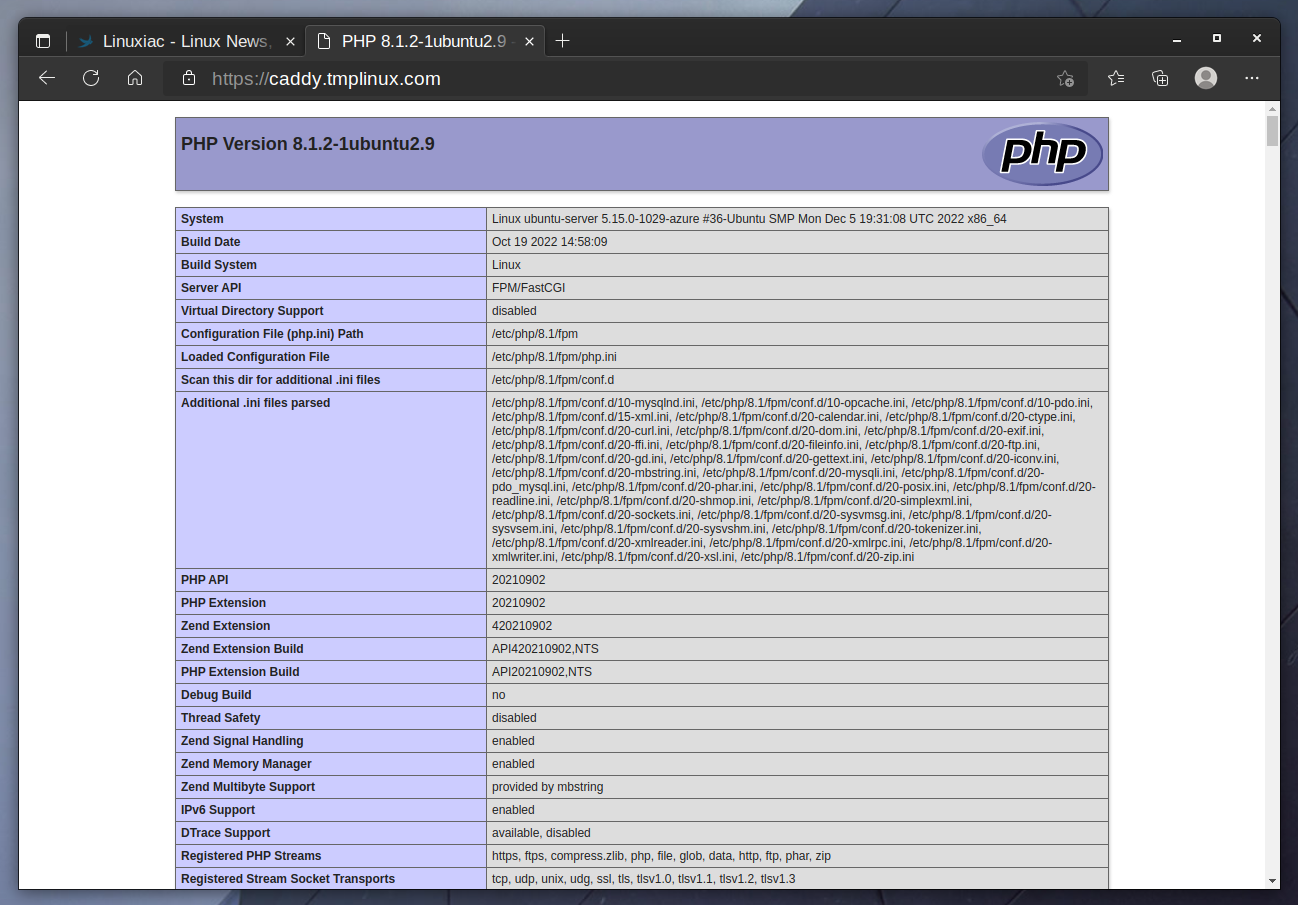Image resolution: width=1298 pixels, height=905 pixels.
Task: Click the Virtual Directory Support label
Action: coord(252,311)
